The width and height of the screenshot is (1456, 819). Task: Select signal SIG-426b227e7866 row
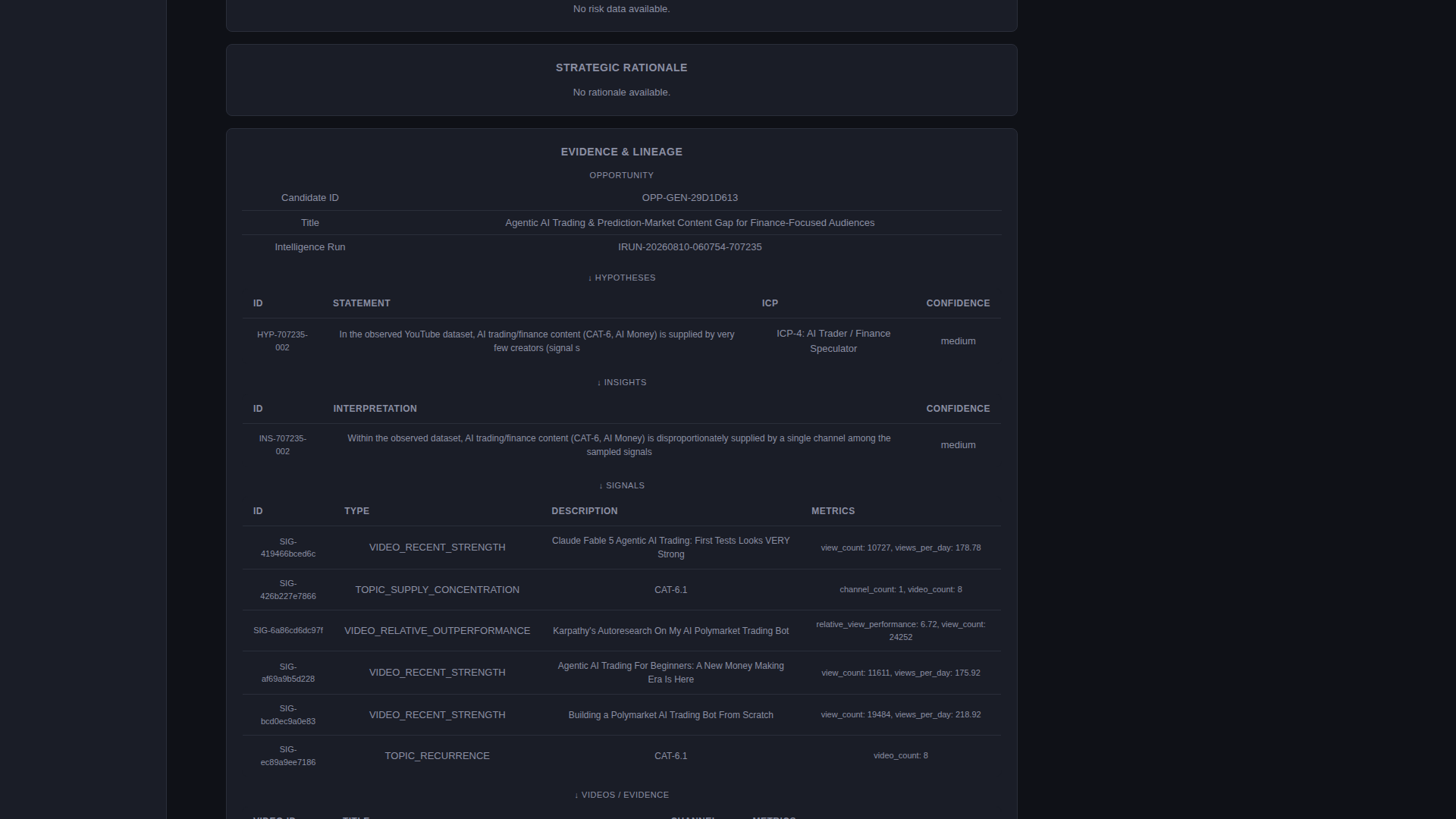tap(621, 590)
